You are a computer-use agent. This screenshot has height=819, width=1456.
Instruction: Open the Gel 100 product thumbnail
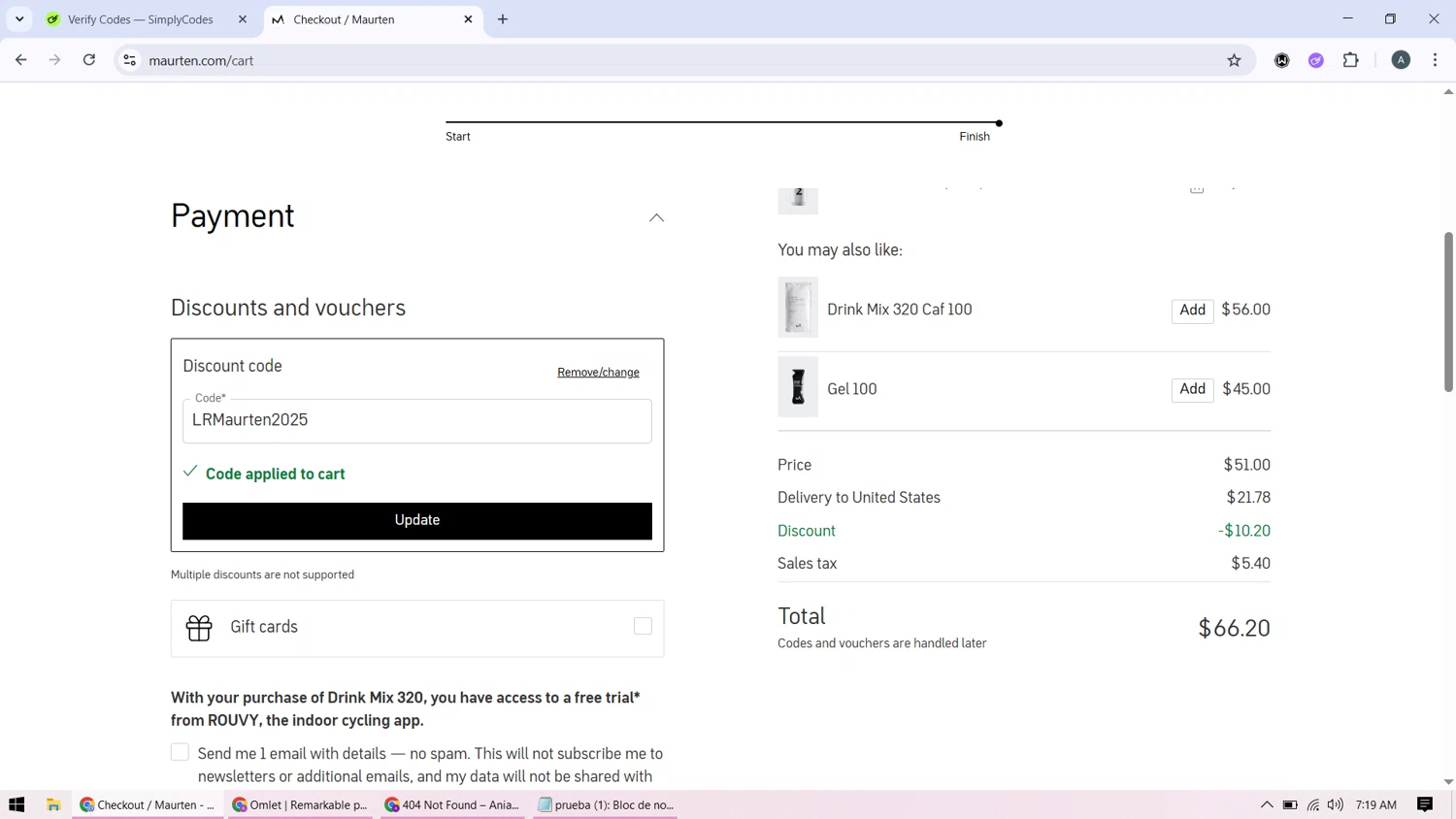coord(798,386)
